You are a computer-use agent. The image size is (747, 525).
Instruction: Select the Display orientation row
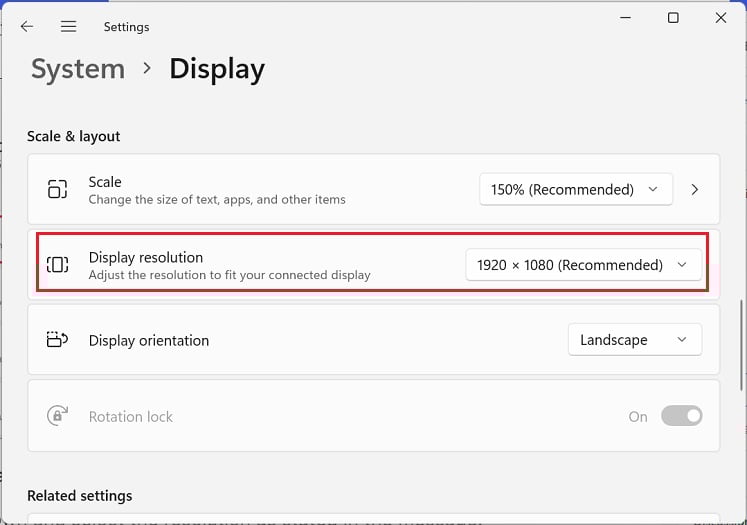tap(300, 340)
